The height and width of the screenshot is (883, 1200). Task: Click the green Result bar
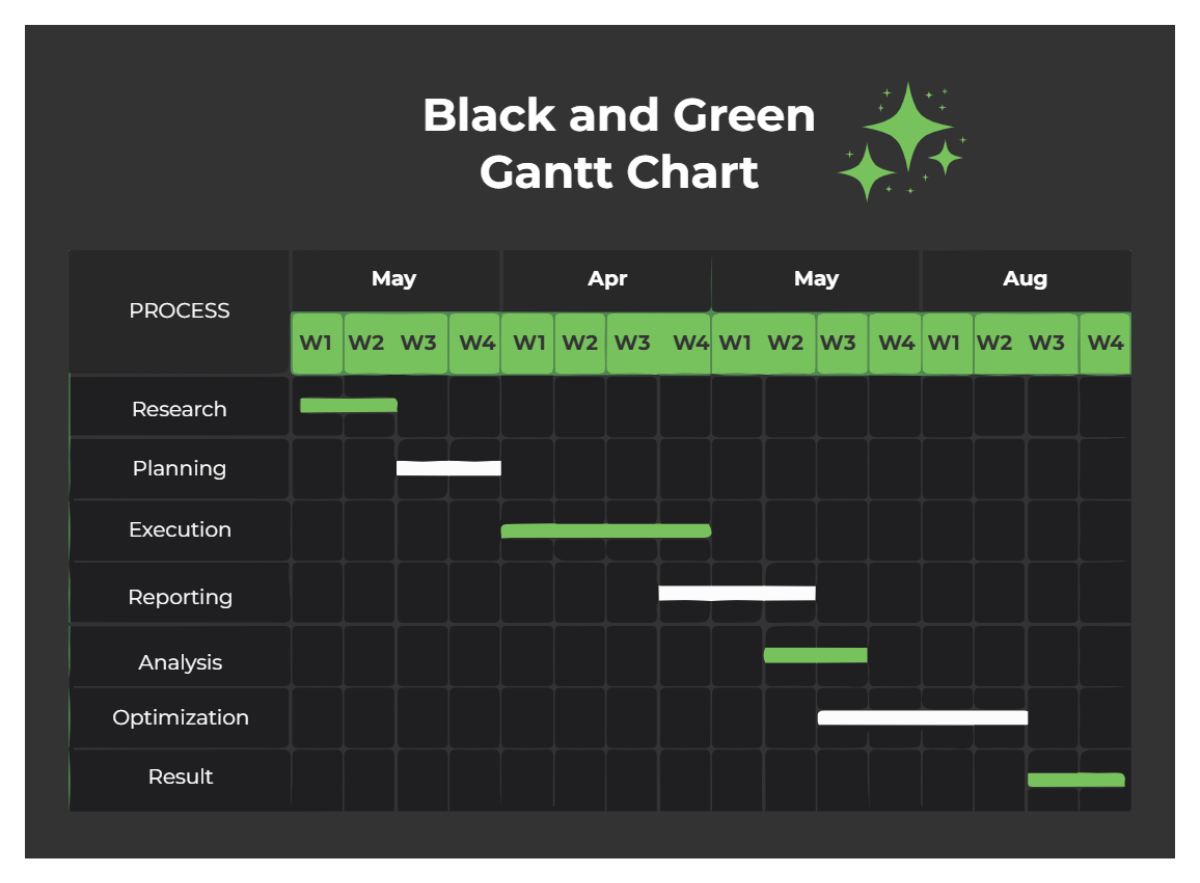tap(1077, 777)
